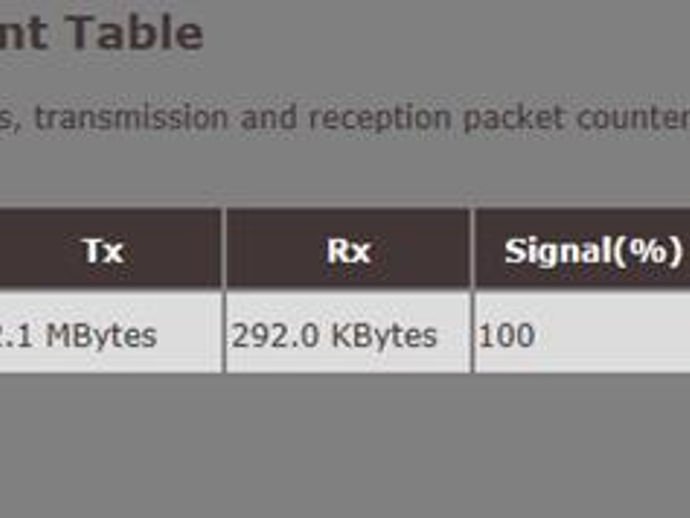Click the 292.0 KBytes Rx value
The image size is (690, 518).
tap(334, 336)
